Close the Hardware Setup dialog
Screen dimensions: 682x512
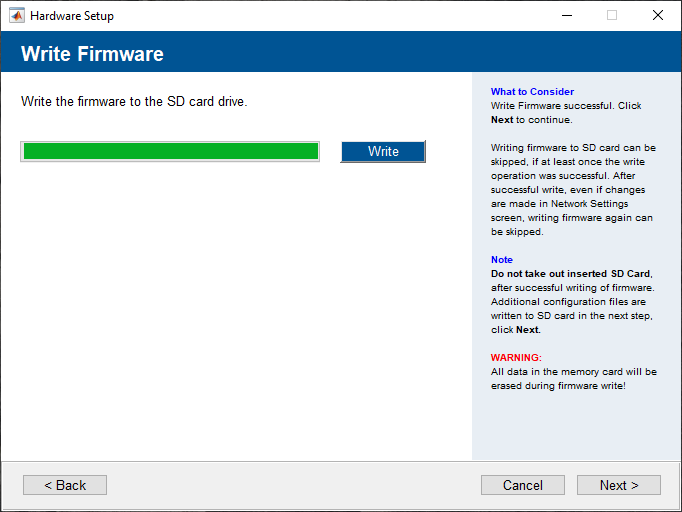click(x=657, y=16)
